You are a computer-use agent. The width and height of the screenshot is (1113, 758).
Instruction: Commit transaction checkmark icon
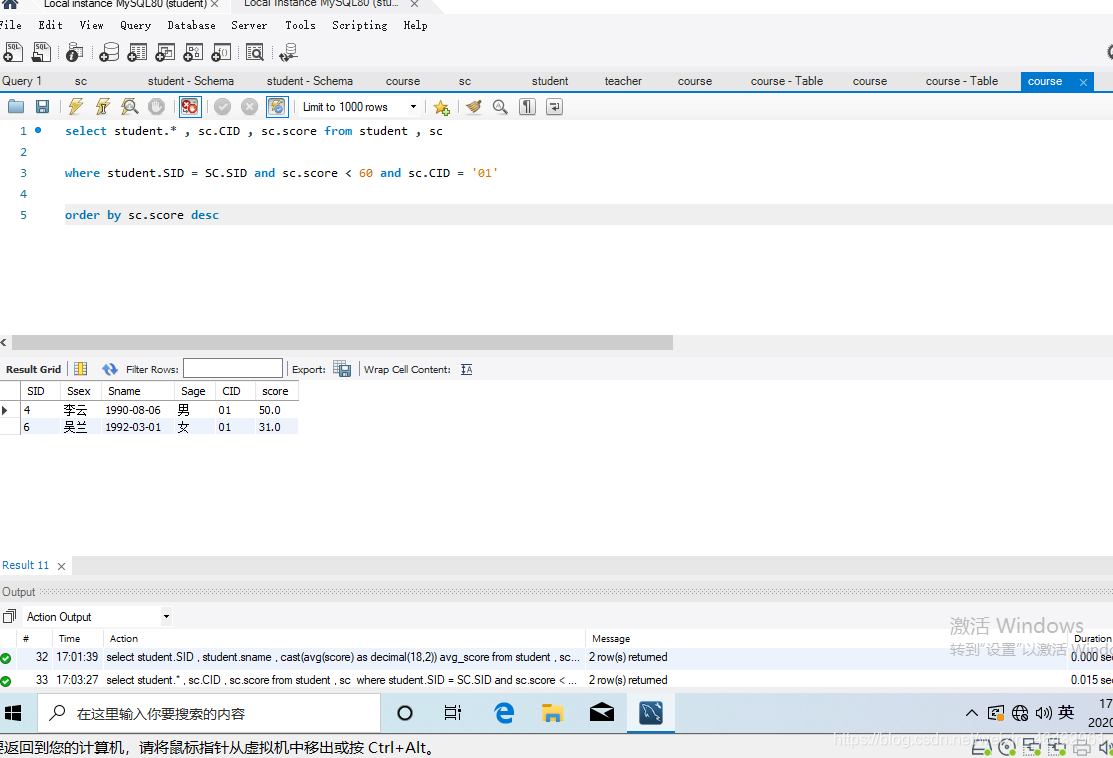(x=223, y=106)
